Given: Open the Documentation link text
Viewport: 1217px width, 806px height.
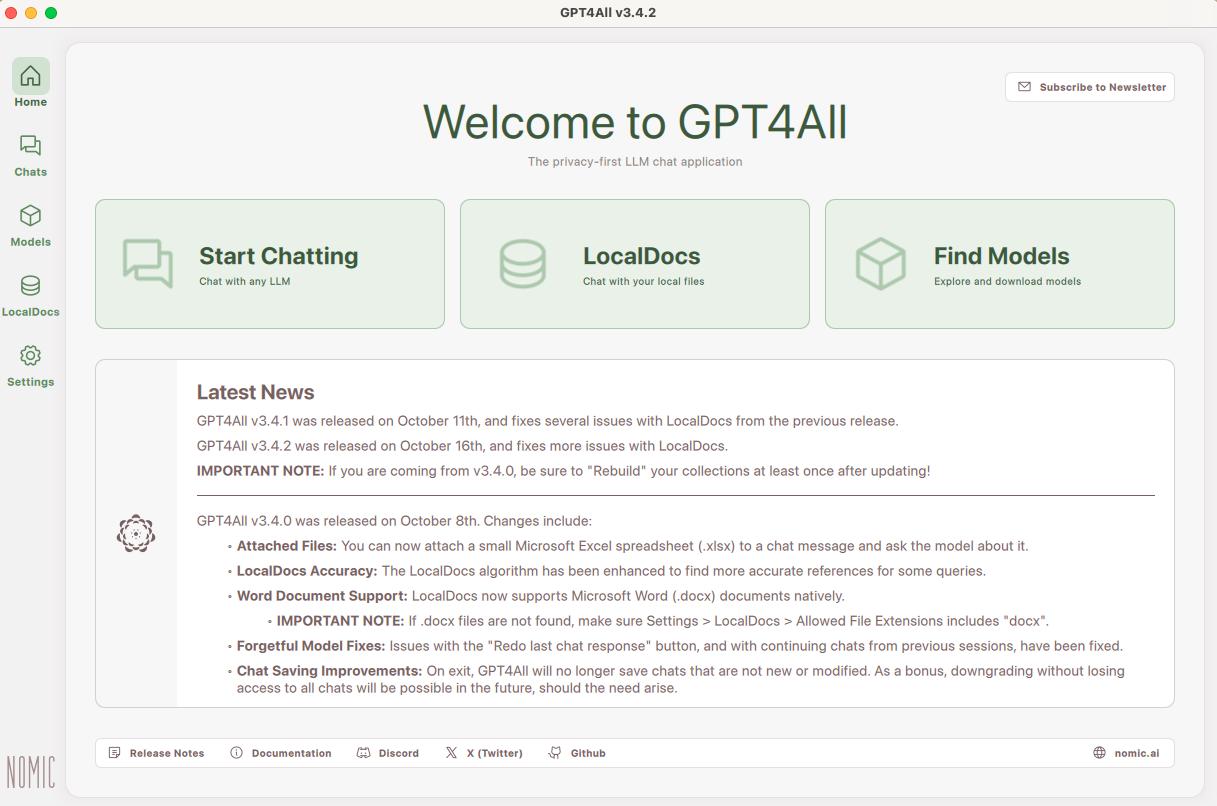Looking at the screenshot, I should pos(291,753).
